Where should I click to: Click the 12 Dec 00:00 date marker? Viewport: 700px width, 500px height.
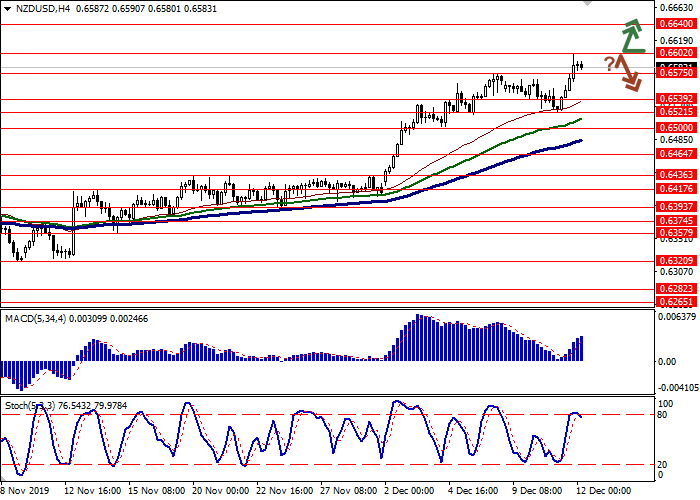[607, 491]
